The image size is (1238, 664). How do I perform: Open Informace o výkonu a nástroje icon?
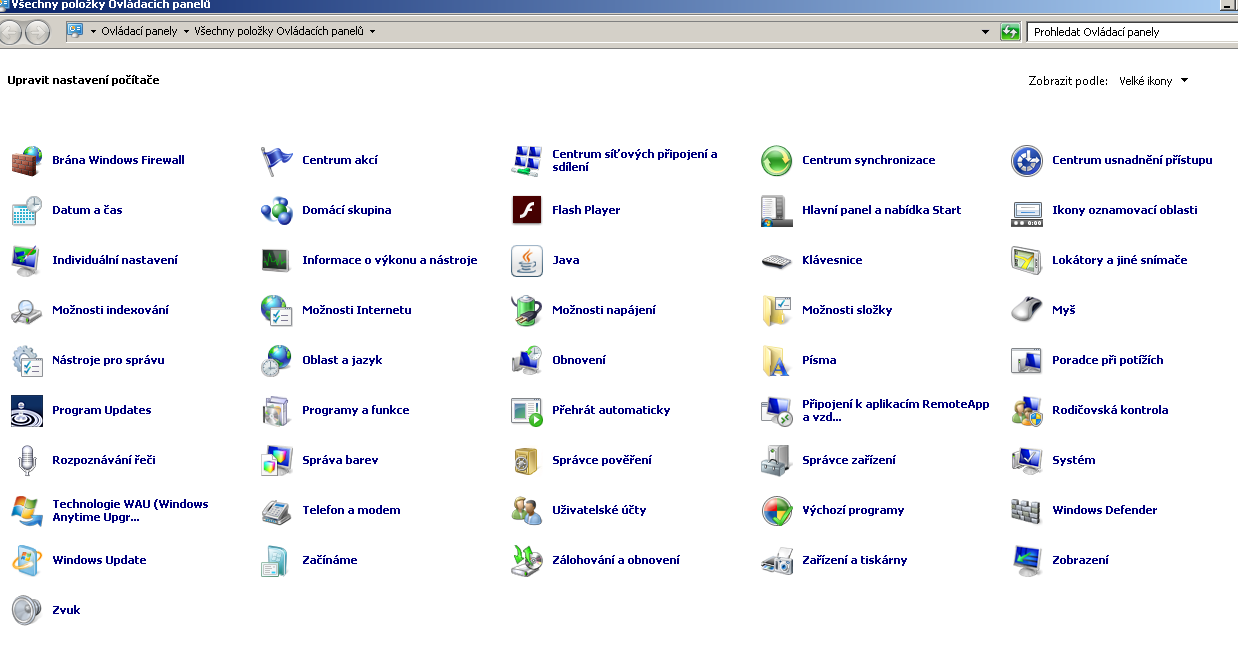pyautogui.click(x=277, y=260)
